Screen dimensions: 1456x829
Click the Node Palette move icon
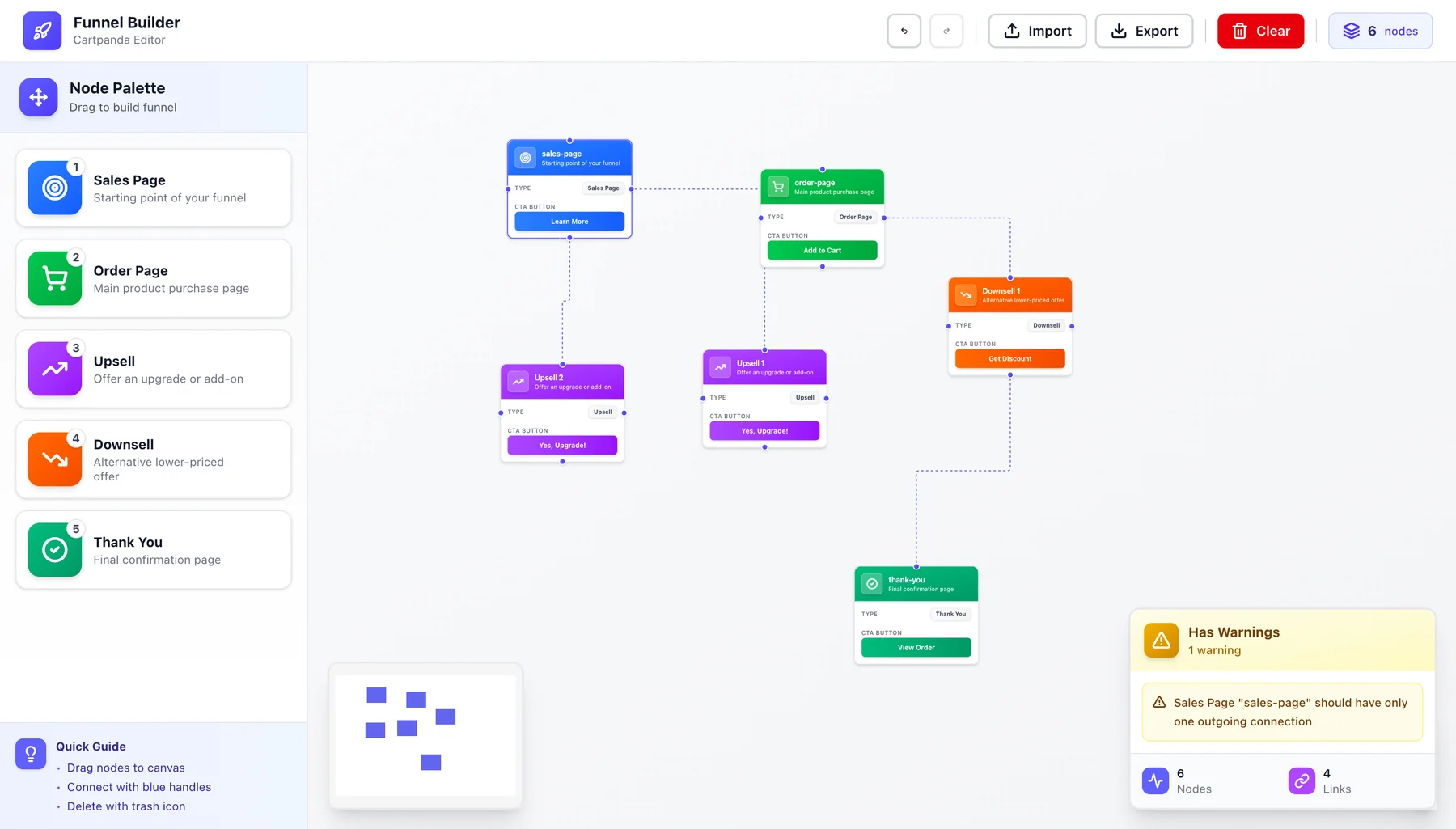click(x=39, y=97)
